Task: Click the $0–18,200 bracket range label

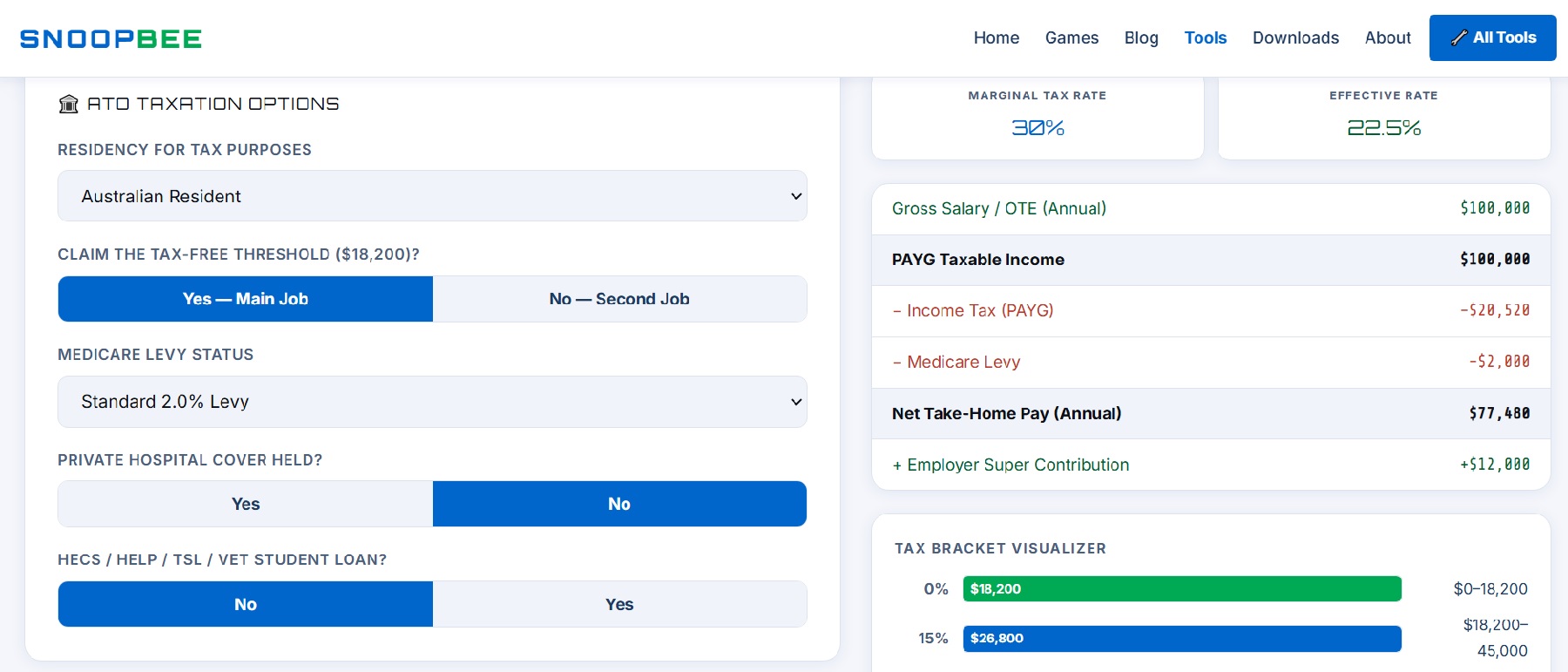Action: click(x=1490, y=589)
